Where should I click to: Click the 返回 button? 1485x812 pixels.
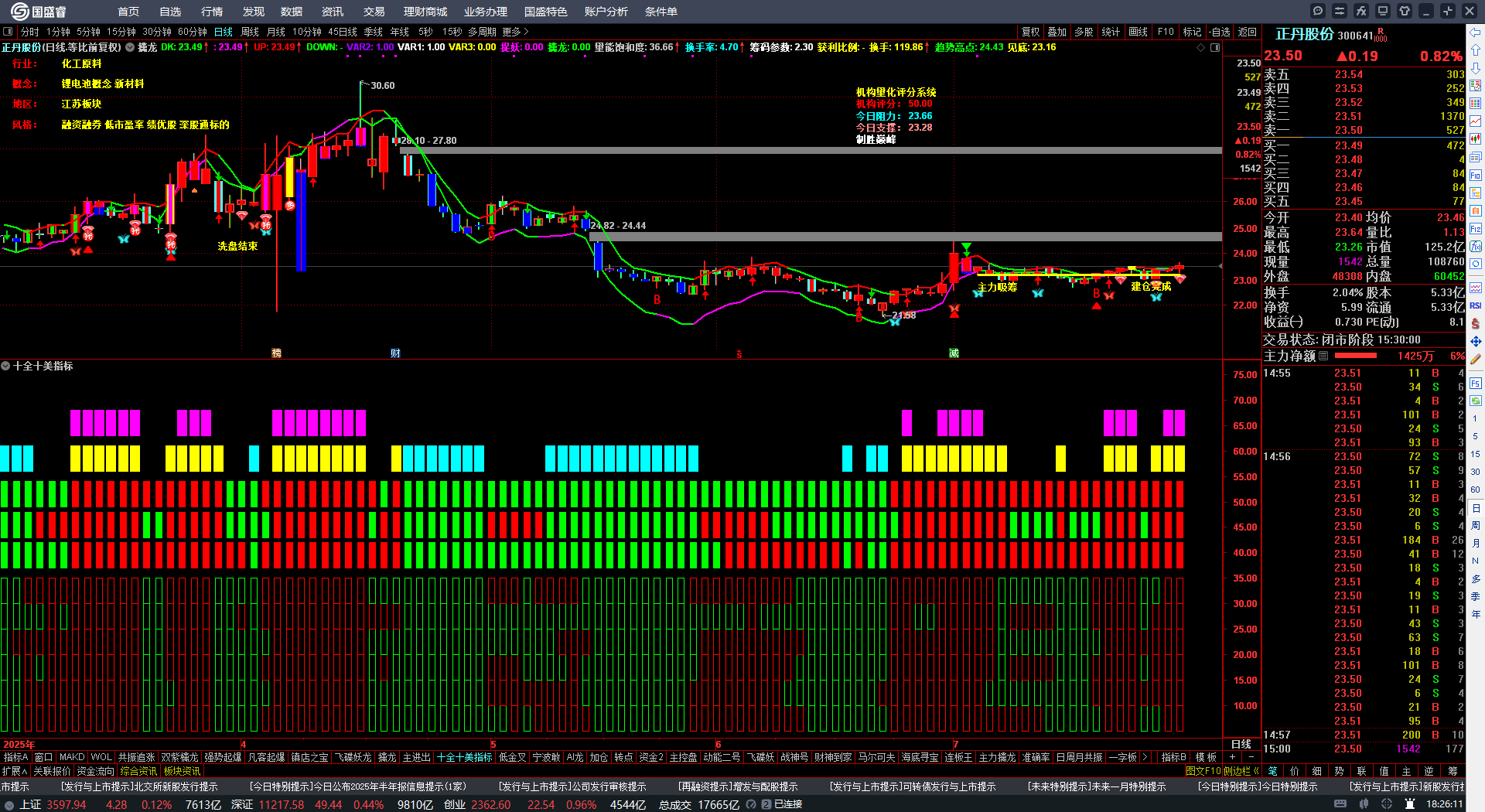click(x=1247, y=32)
